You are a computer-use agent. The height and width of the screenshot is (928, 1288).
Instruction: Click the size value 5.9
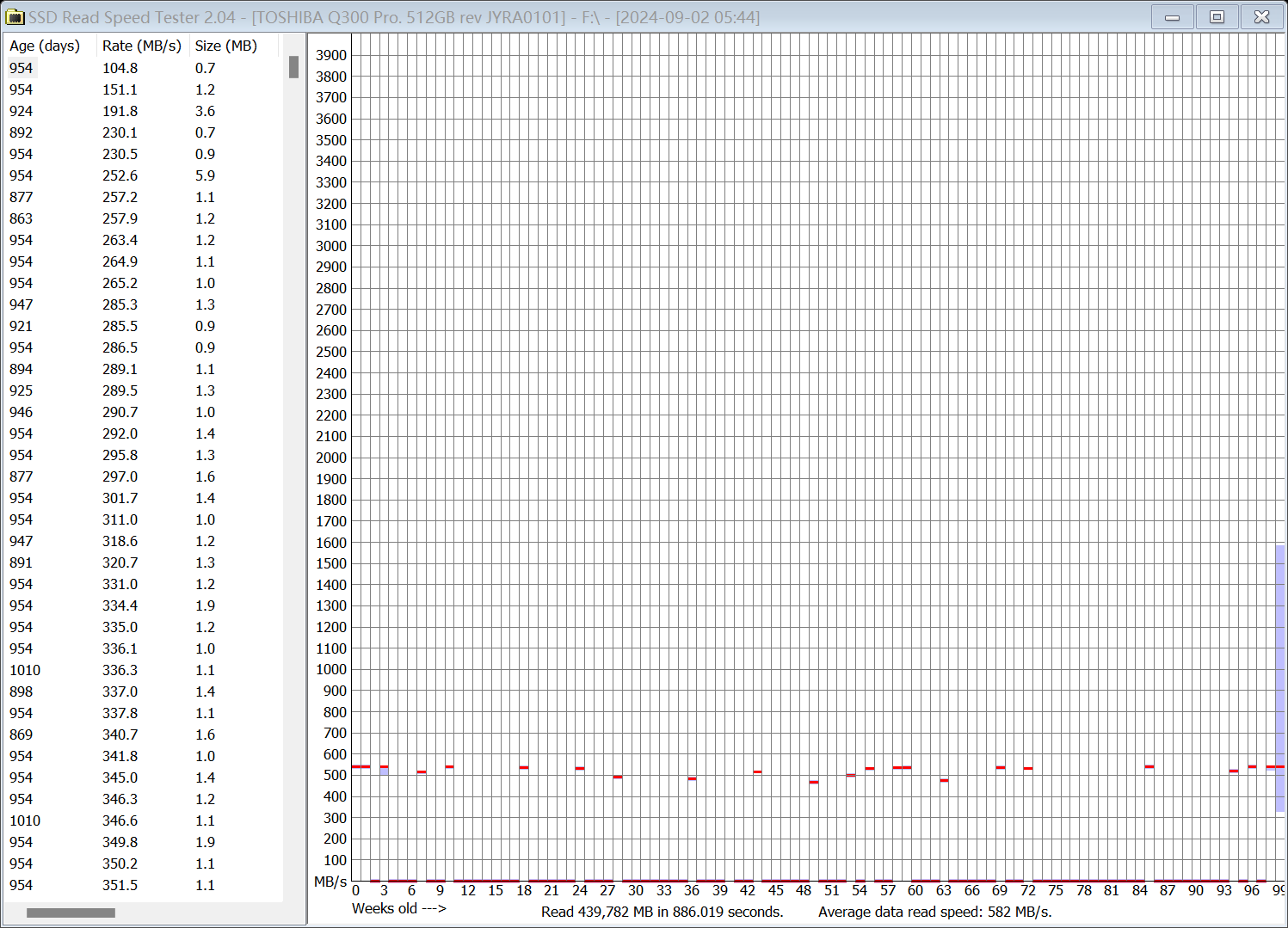pos(205,175)
